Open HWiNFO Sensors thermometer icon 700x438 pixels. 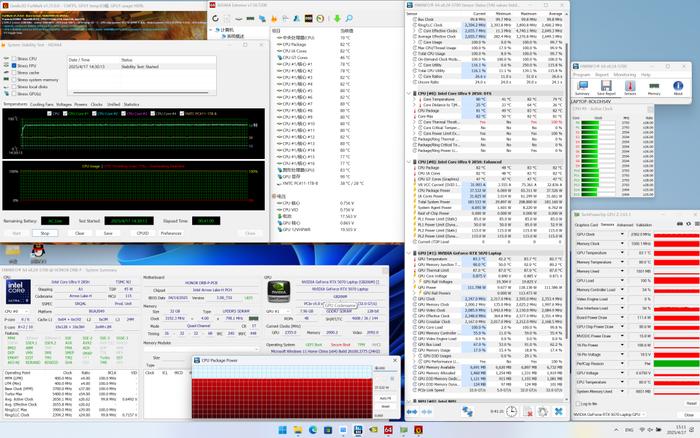click(630, 87)
